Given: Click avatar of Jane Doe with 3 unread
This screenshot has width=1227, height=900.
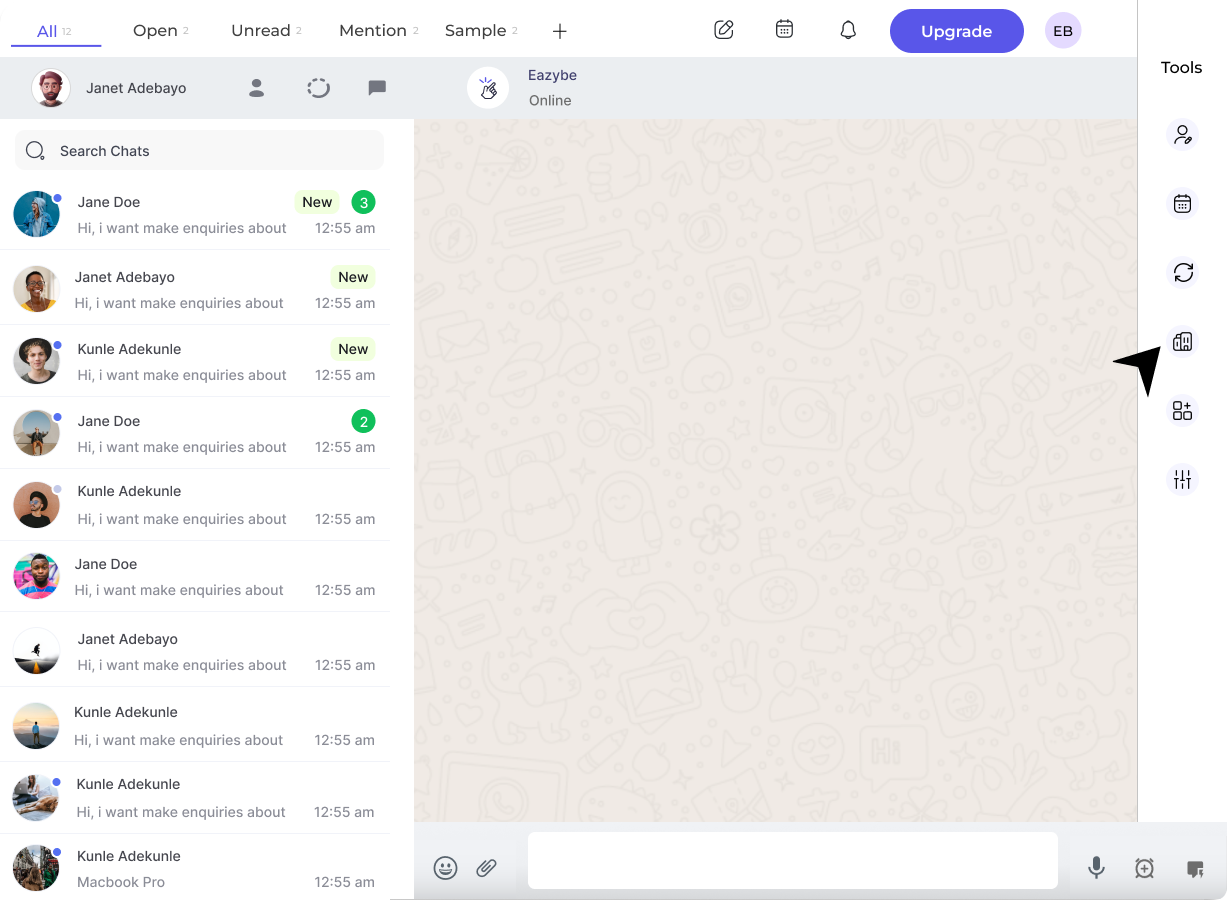Looking at the screenshot, I should [x=36, y=214].
